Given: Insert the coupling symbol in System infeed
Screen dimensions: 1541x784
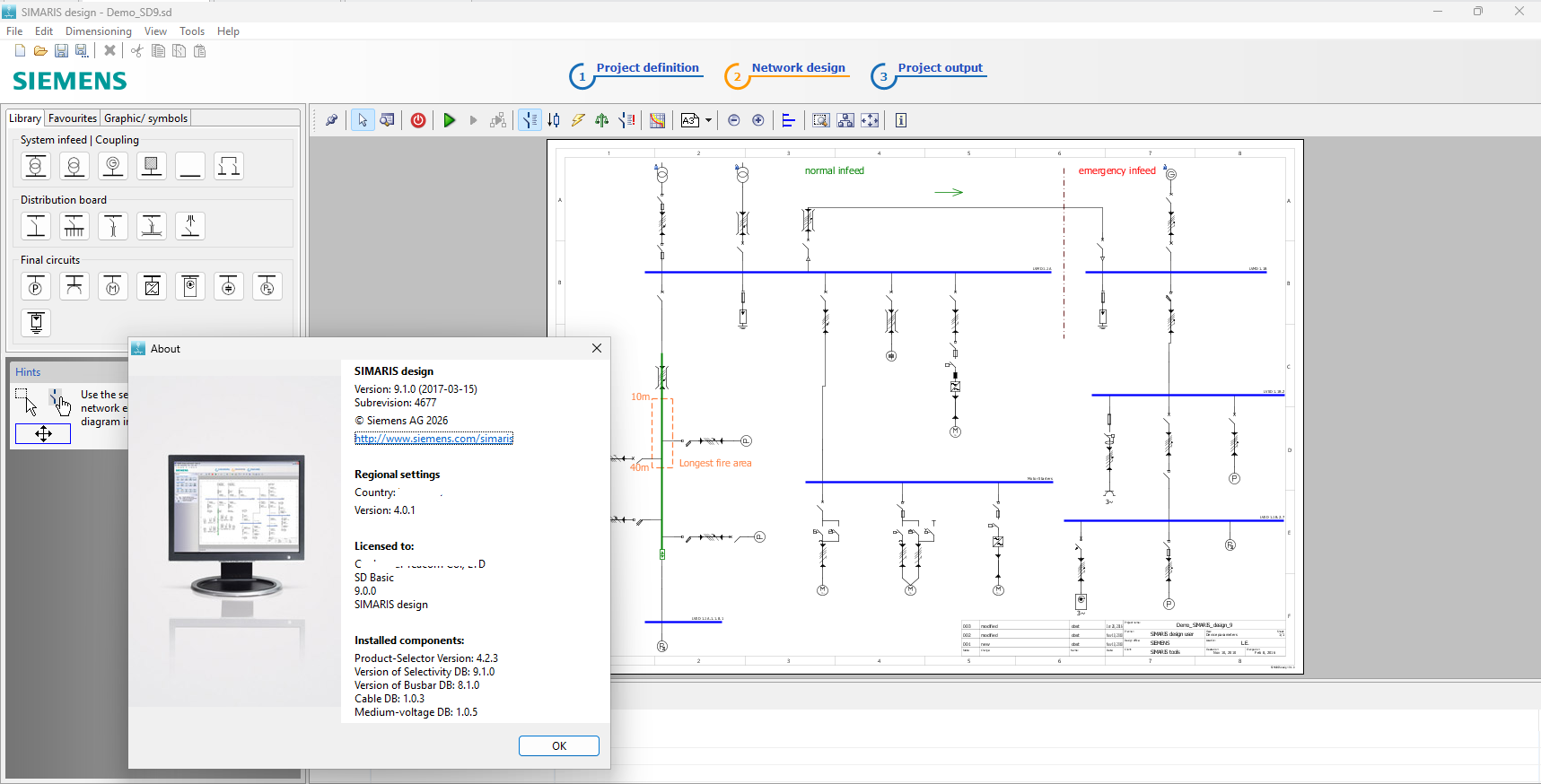Looking at the screenshot, I should pos(229,166).
